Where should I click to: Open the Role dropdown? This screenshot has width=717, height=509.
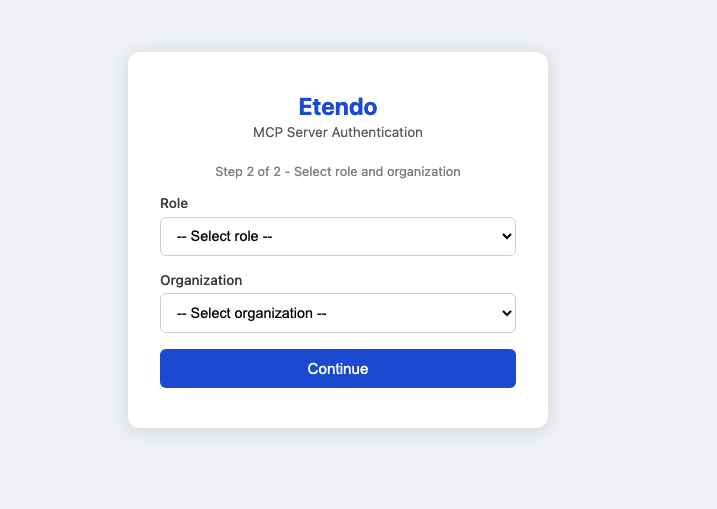click(337, 237)
